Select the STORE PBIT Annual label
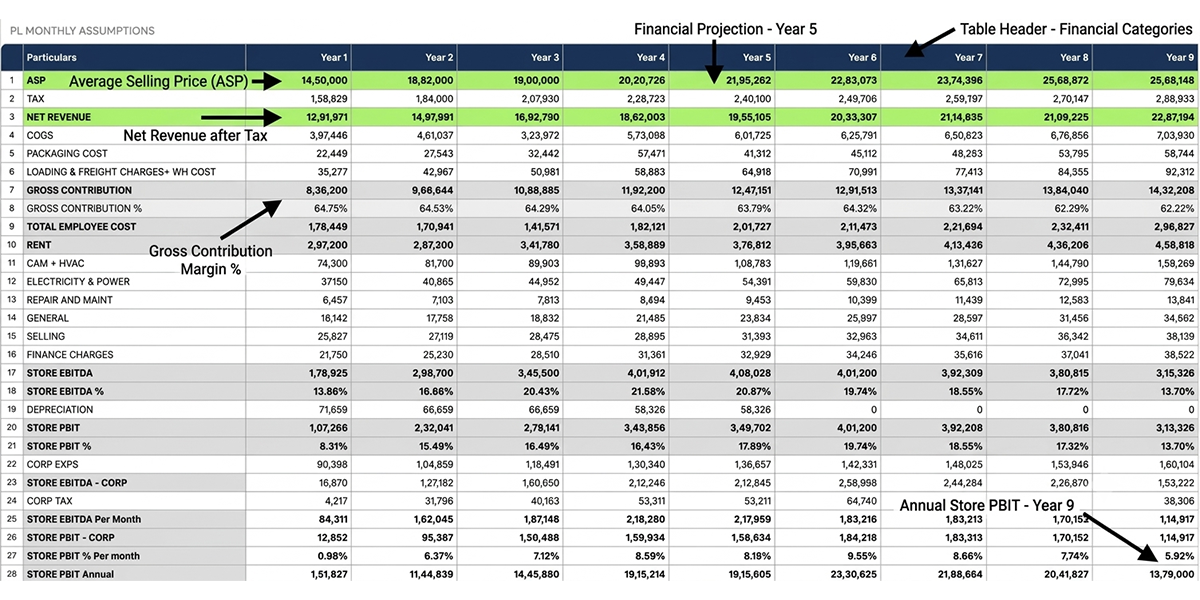This screenshot has width=1200, height=600. pos(70,574)
